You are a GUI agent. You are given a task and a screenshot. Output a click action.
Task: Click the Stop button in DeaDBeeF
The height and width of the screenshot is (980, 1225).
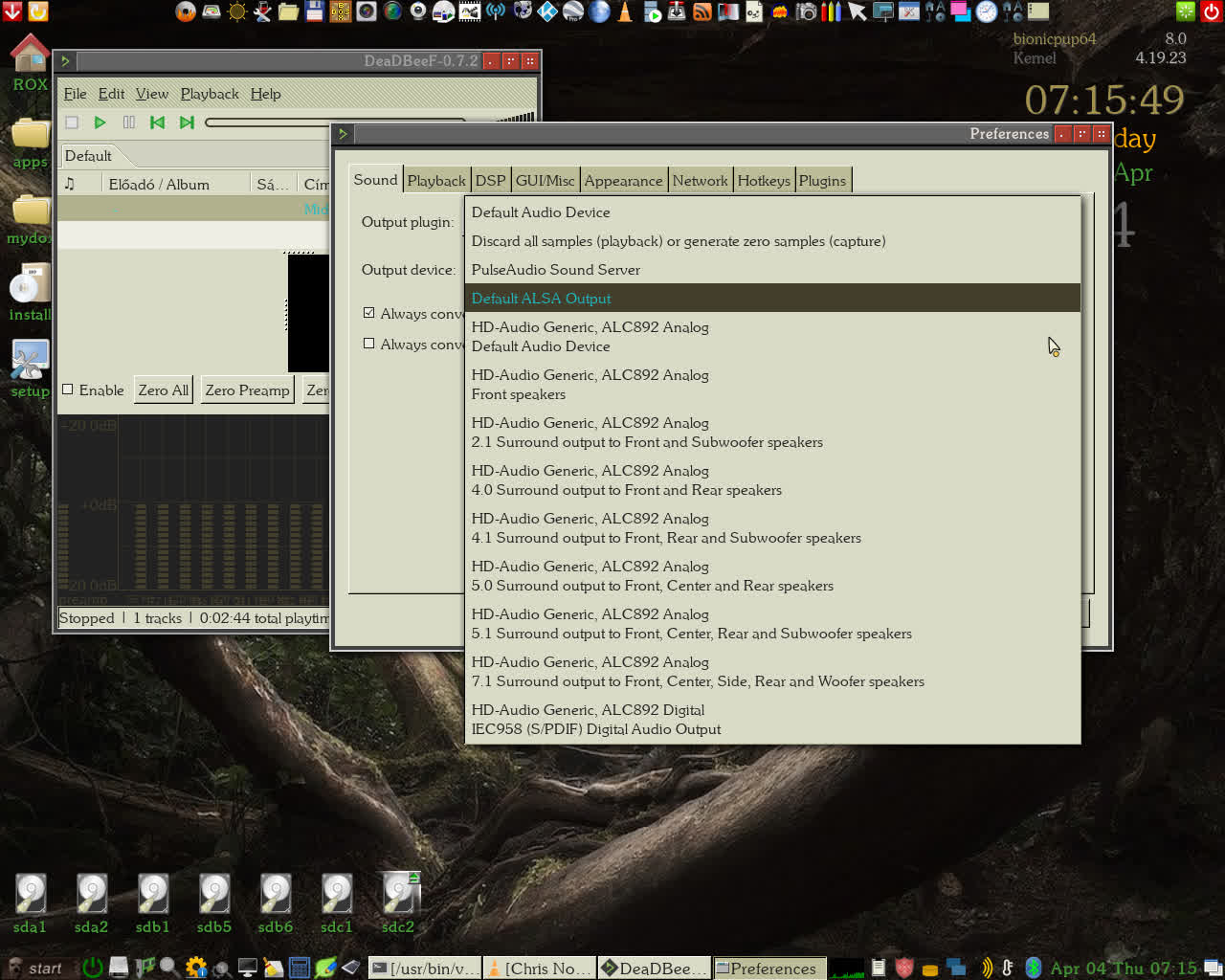click(72, 122)
